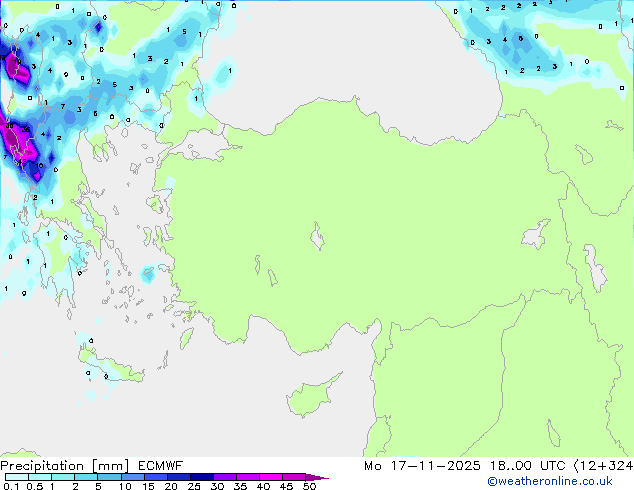This screenshot has height=490, width=634.
Task: Select the 25–30 mm navy legend swatch
Action: (201, 477)
